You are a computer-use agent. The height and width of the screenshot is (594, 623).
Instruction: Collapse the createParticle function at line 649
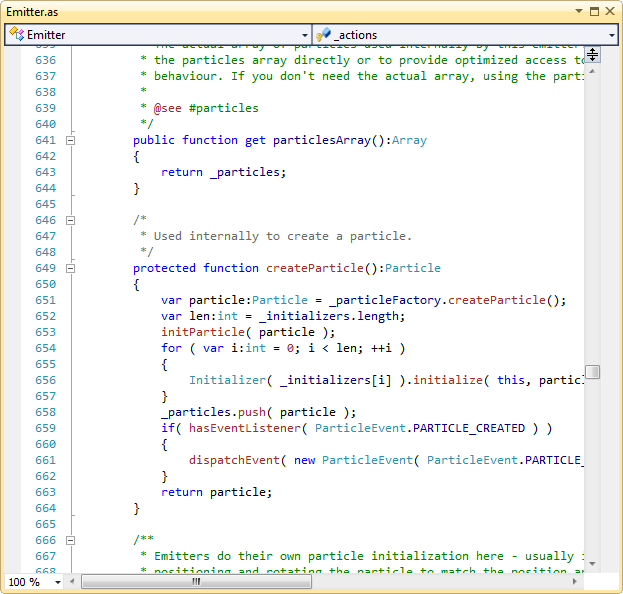[70, 269]
